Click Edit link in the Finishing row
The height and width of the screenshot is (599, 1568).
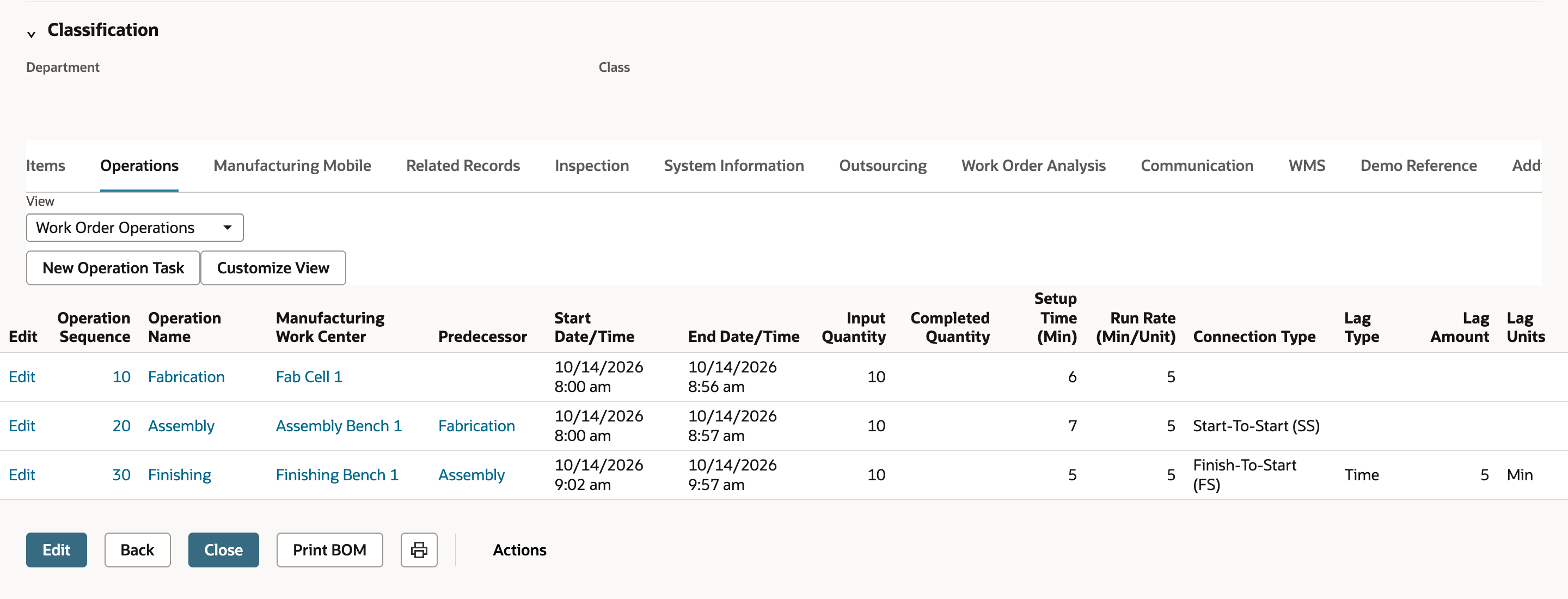(x=22, y=475)
